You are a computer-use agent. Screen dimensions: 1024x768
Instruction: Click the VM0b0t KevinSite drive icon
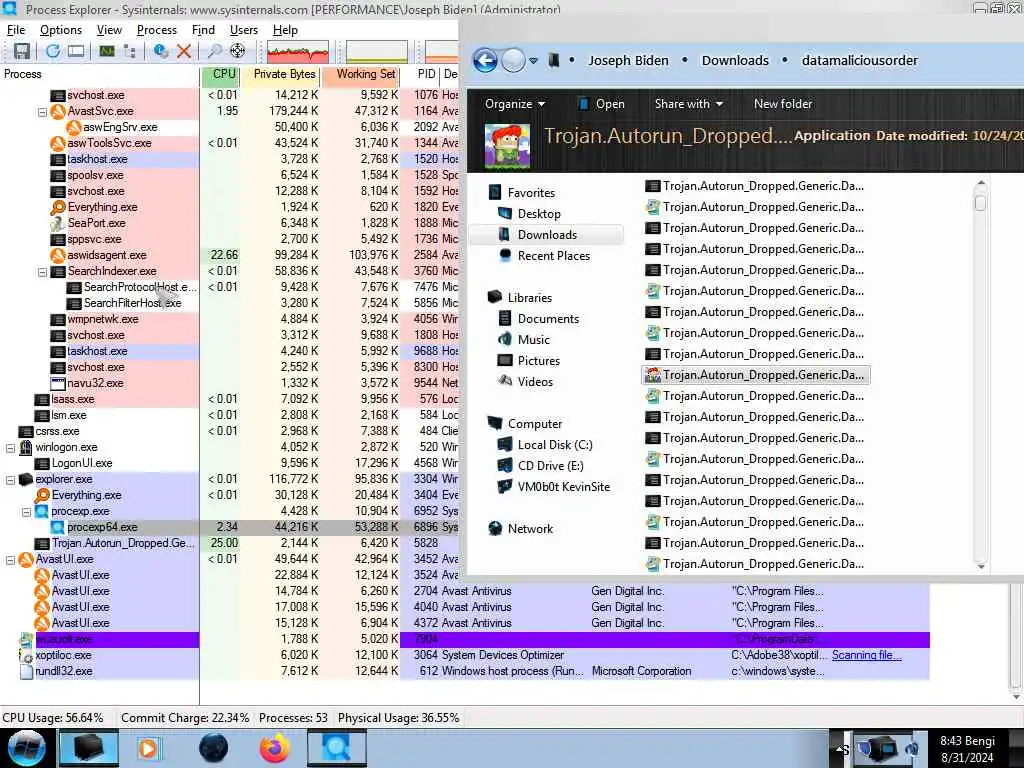(505, 487)
